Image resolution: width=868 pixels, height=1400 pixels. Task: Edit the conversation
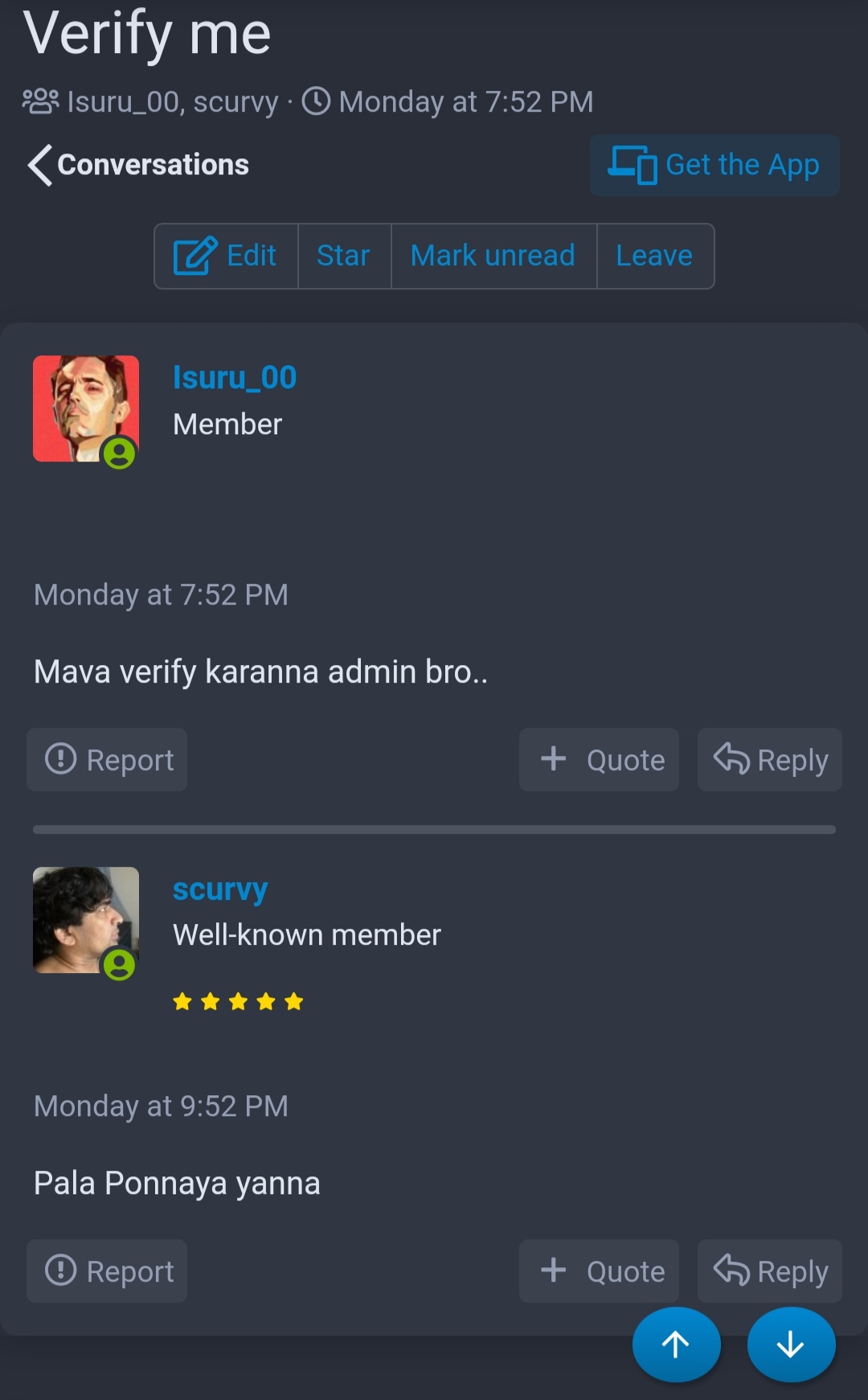pos(226,256)
